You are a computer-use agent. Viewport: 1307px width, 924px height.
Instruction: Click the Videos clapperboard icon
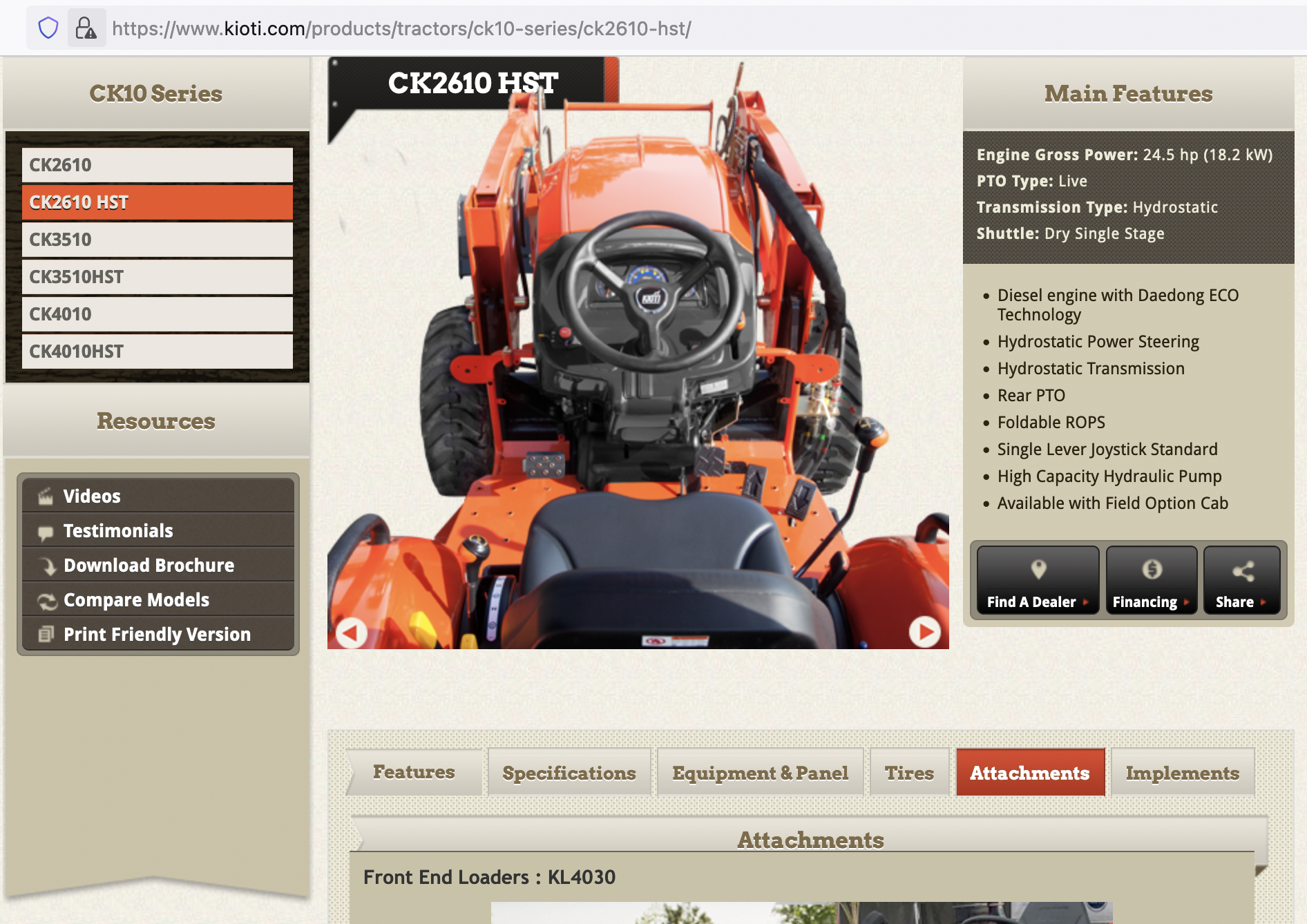46,497
